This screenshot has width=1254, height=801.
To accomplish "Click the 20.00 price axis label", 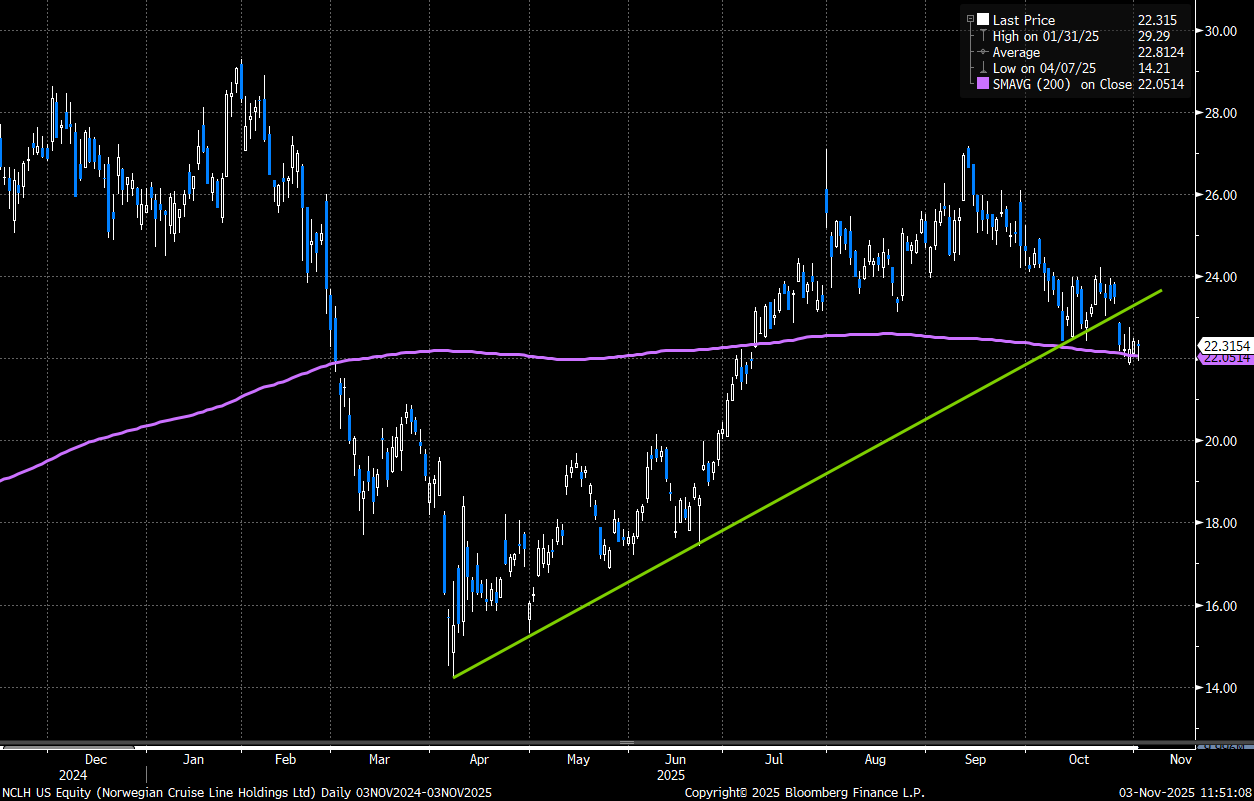I will 1222,441.
